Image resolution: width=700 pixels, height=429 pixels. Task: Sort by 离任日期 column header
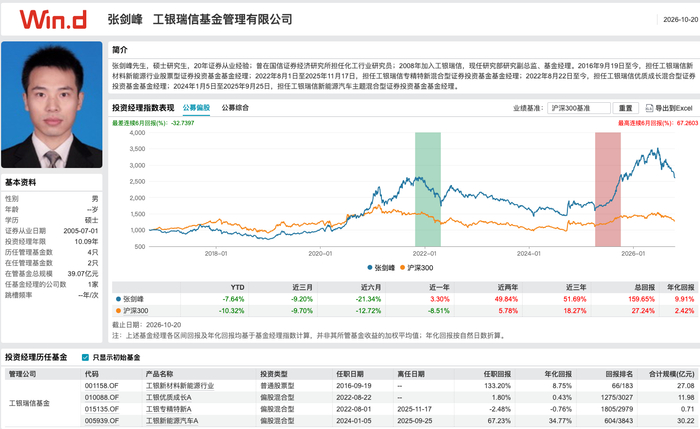click(411, 374)
